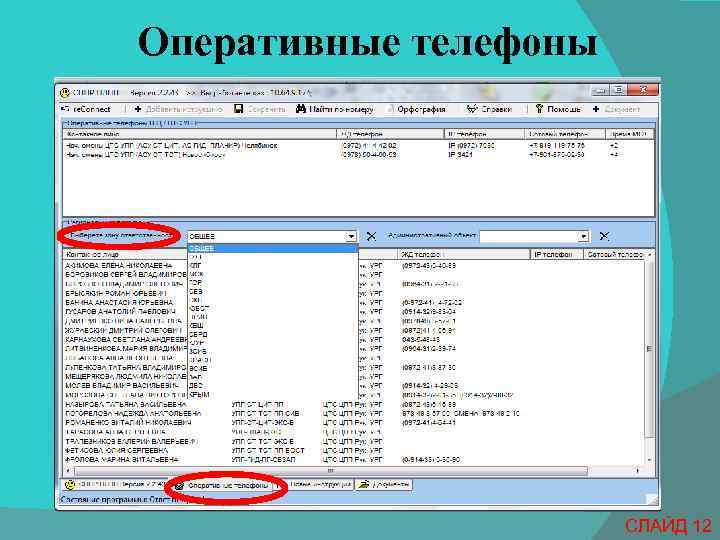
Task: Choose ЗСИБ from the dropdown list
Action: click(273, 351)
